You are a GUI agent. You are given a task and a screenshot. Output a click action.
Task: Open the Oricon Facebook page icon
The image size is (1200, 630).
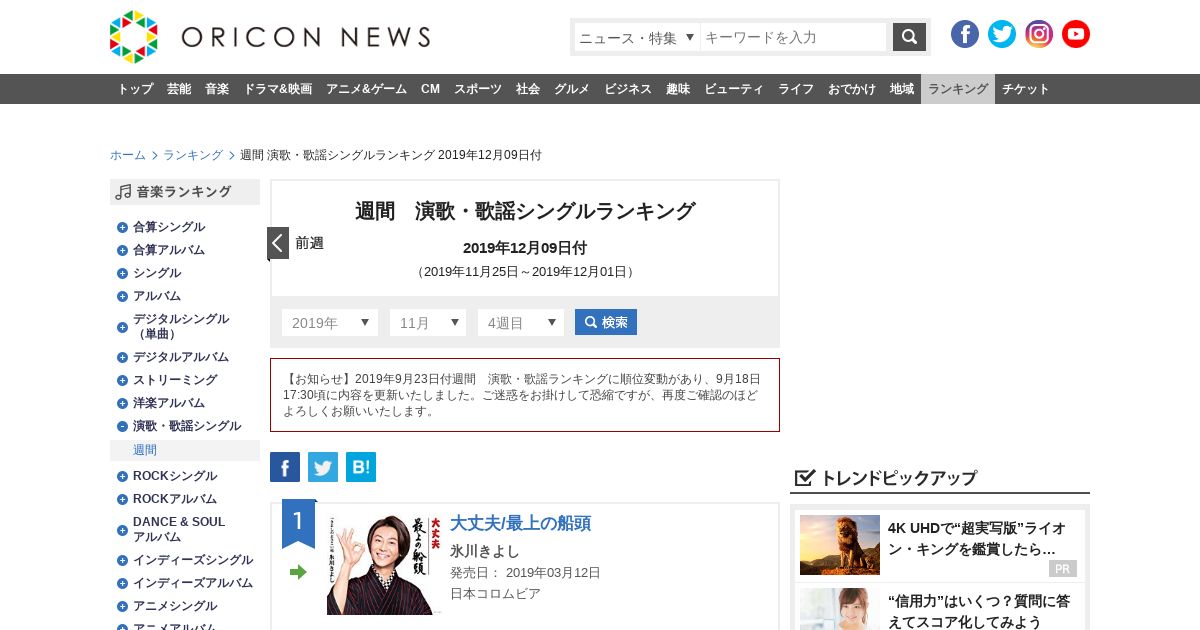coord(965,34)
